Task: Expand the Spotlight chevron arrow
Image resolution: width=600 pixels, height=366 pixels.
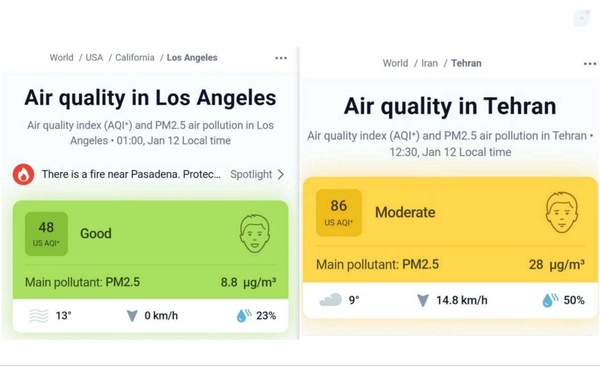Action: pos(281,175)
